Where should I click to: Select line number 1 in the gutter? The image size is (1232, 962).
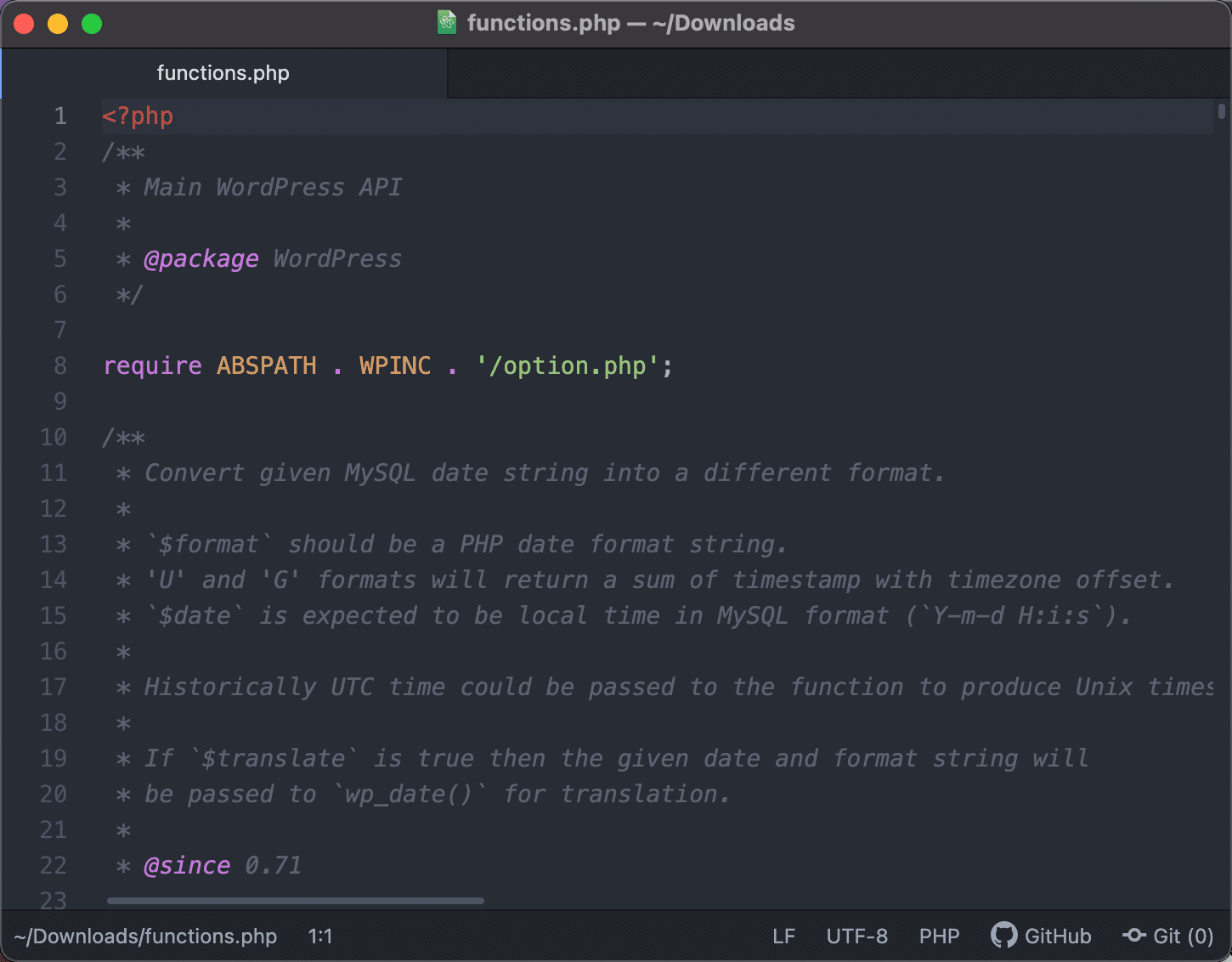coord(59,116)
